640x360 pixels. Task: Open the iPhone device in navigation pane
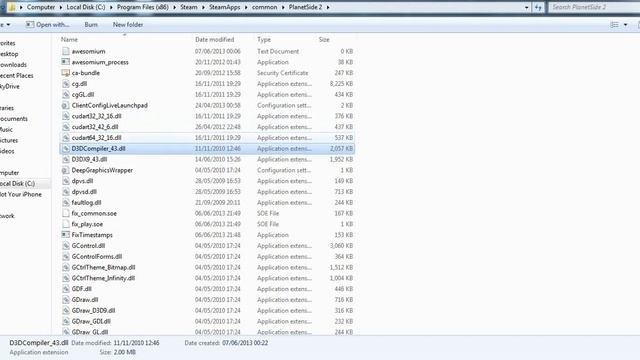click(x=21, y=195)
